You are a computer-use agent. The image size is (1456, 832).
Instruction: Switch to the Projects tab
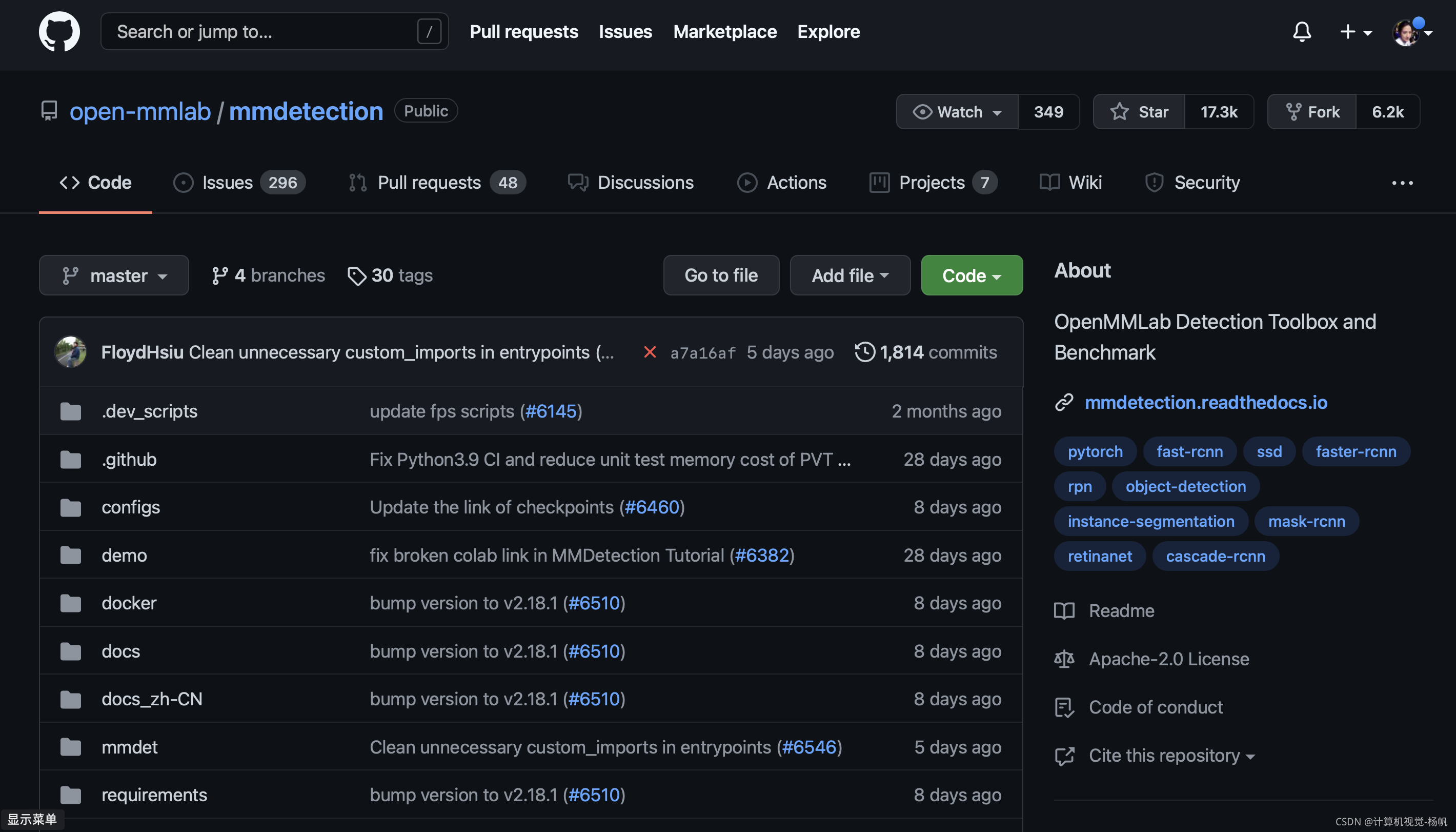tap(933, 182)
